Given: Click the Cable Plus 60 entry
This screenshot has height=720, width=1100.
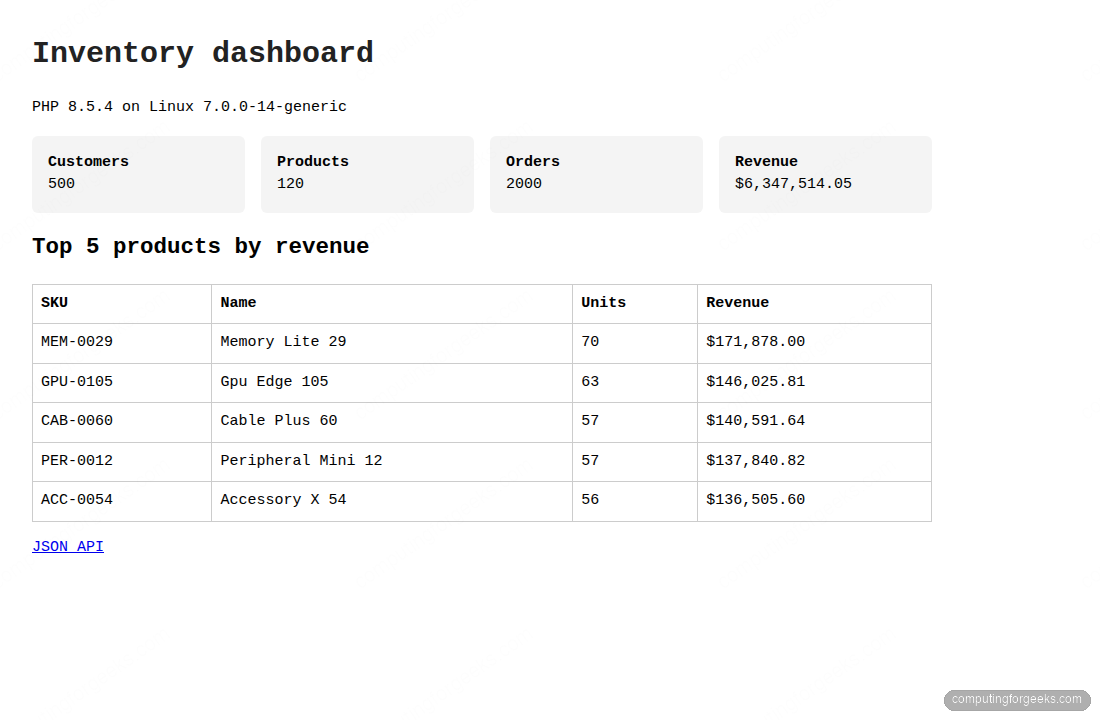Looking at the screenshot, I should coord(278,420).
